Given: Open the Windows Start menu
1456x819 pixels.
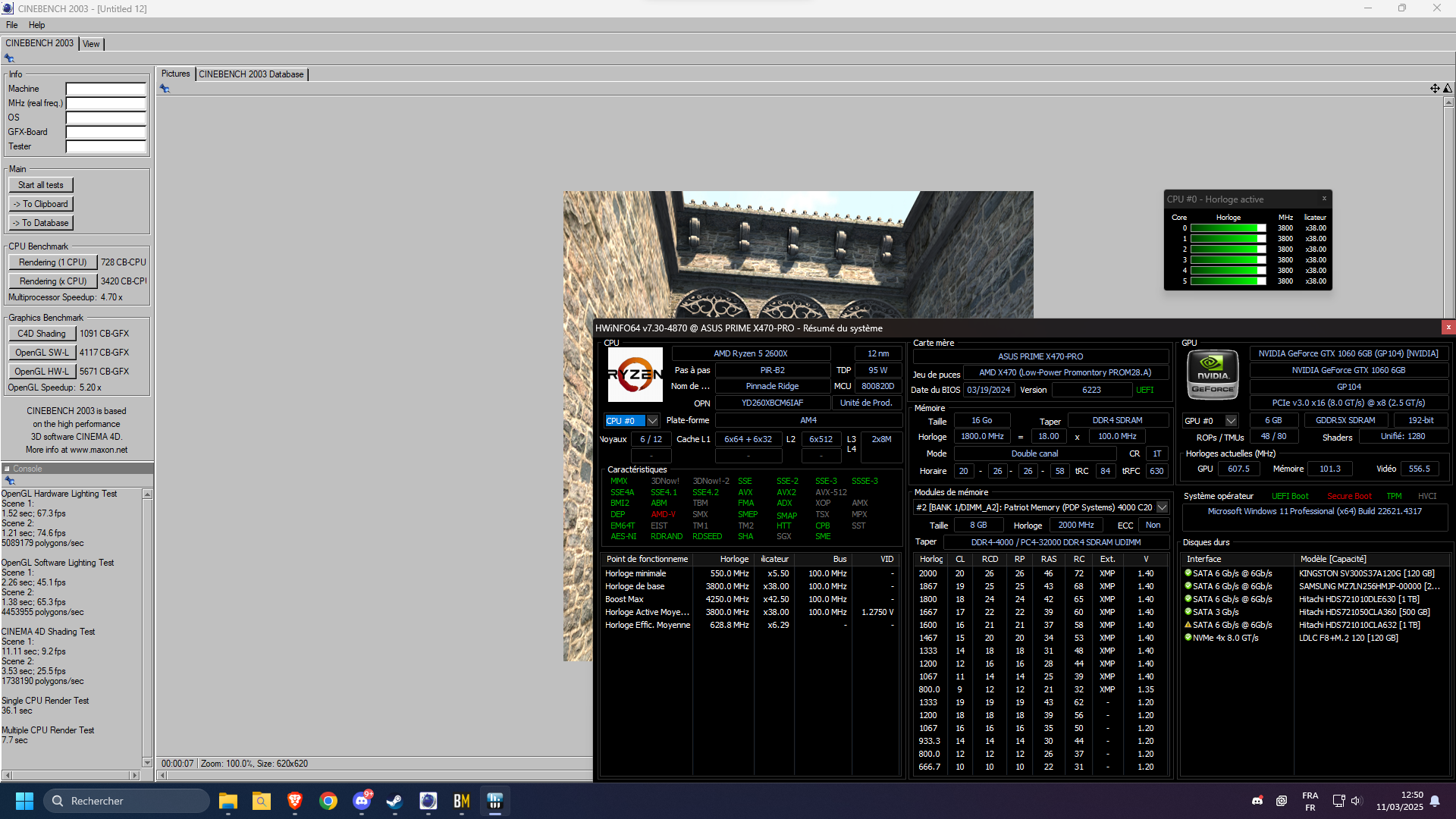Looking at the screenshot, I should (24, 801).
